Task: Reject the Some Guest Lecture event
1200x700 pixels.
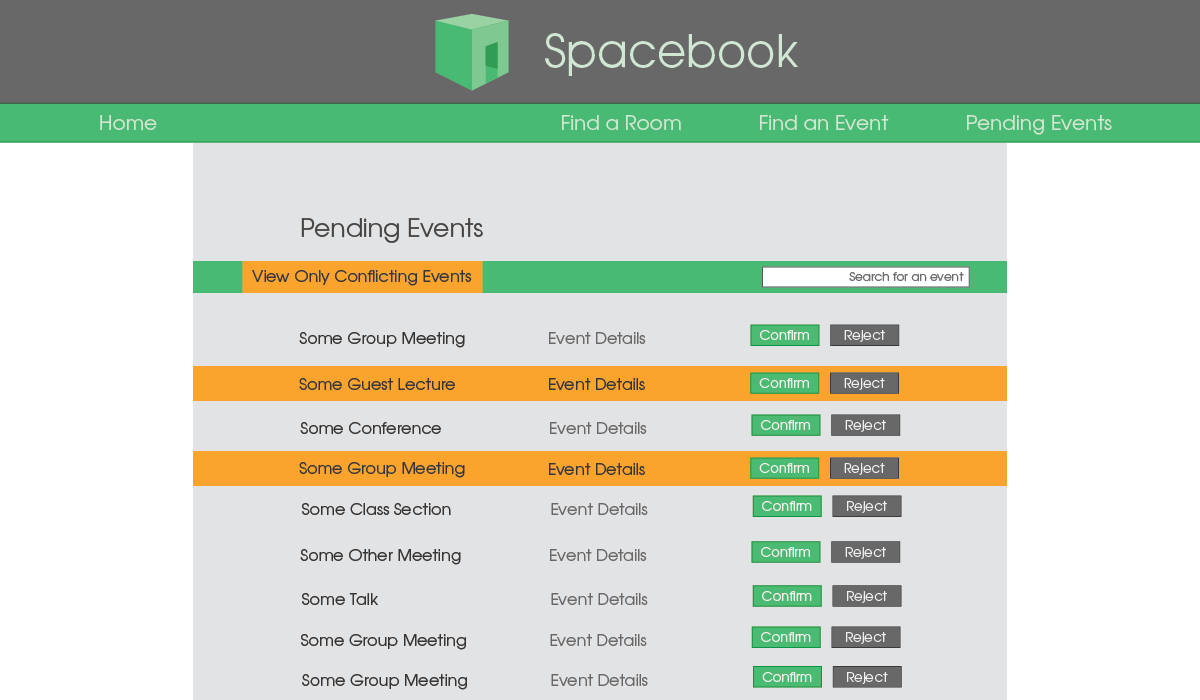Action: (x=864, y=383)
